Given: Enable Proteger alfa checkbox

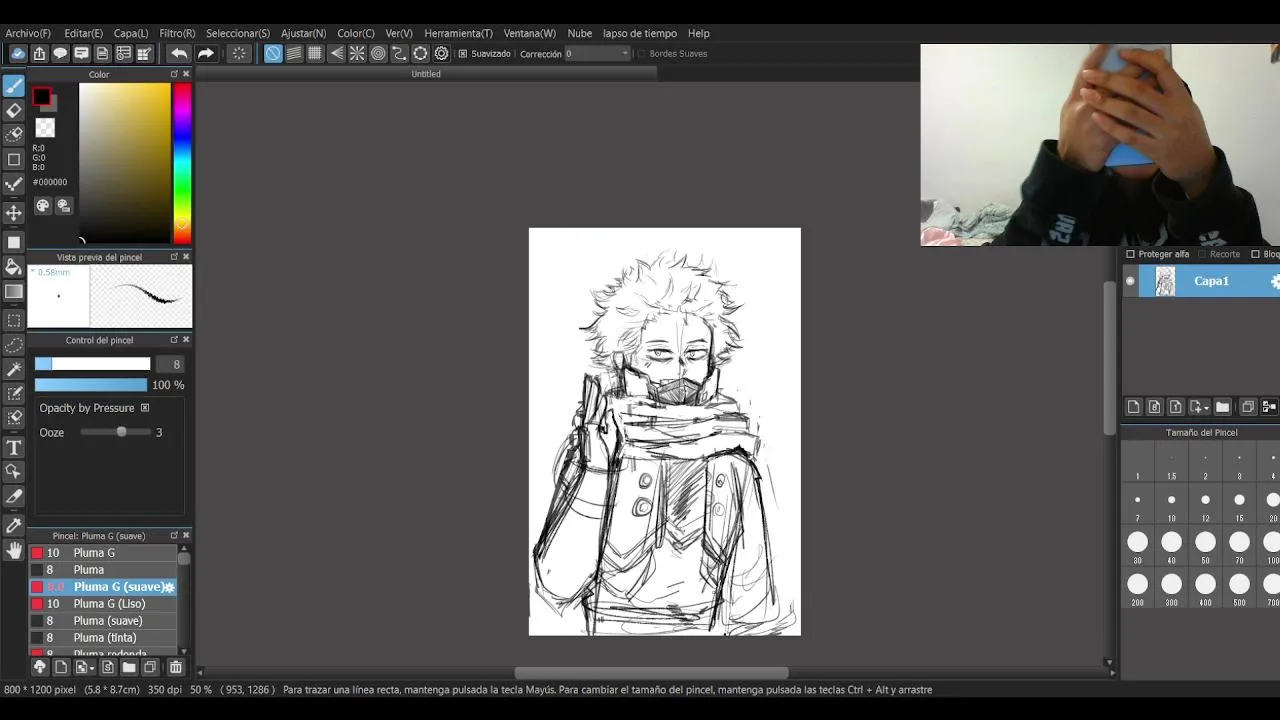Looking at the screenshot, I should [1130, 254].
